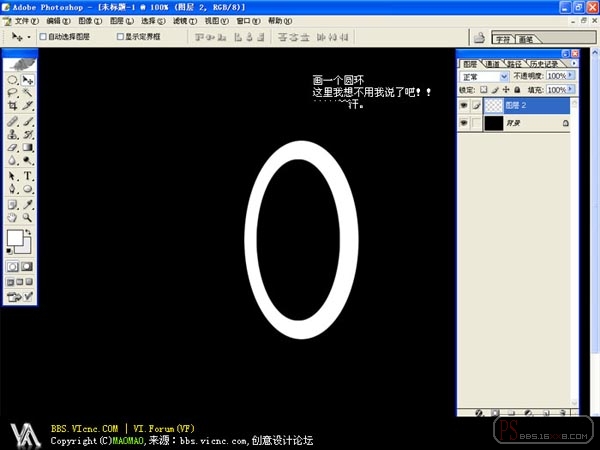This screenshot has width=600, height=450.
Task: Hide the 图层 2 layer visibility eye
Action: tap(464, 105)
